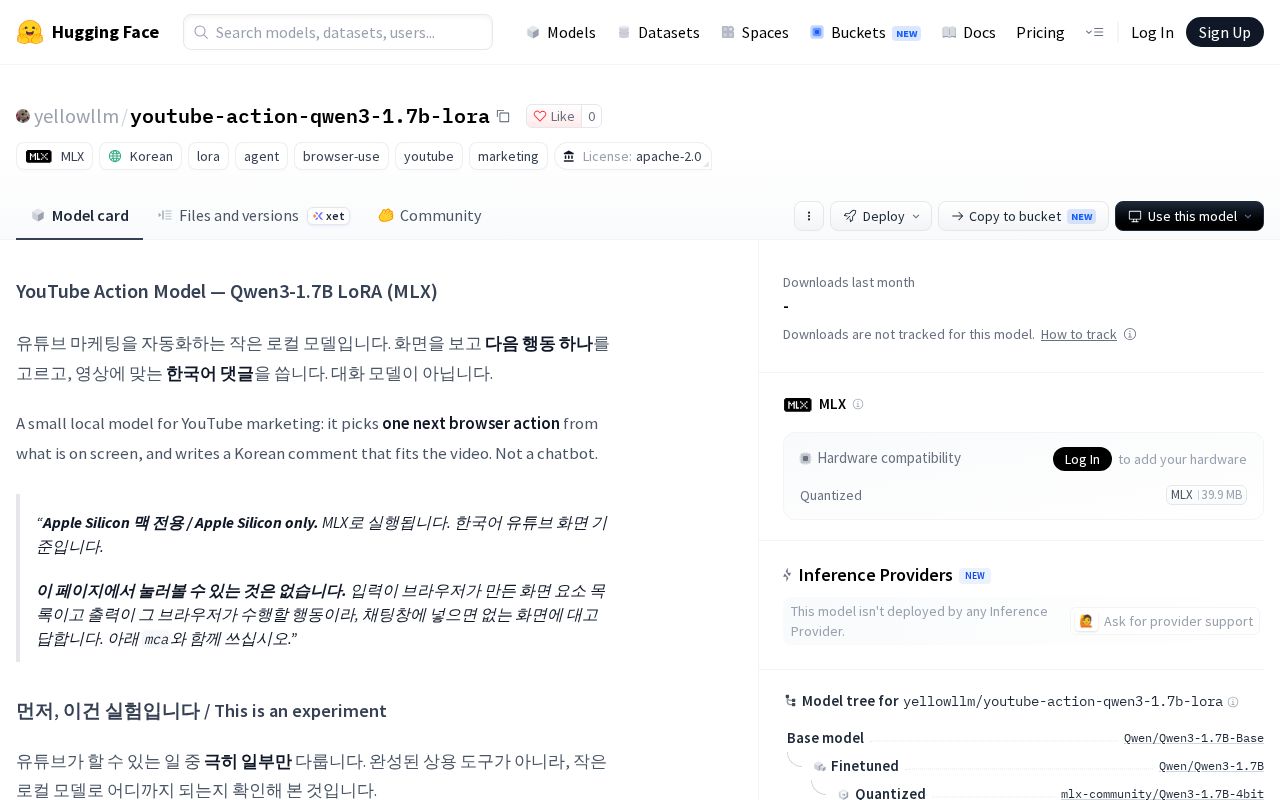This screenshot has height=800, width=1280.
Task: Open the Use this model dropdown
Action: 1189,216
